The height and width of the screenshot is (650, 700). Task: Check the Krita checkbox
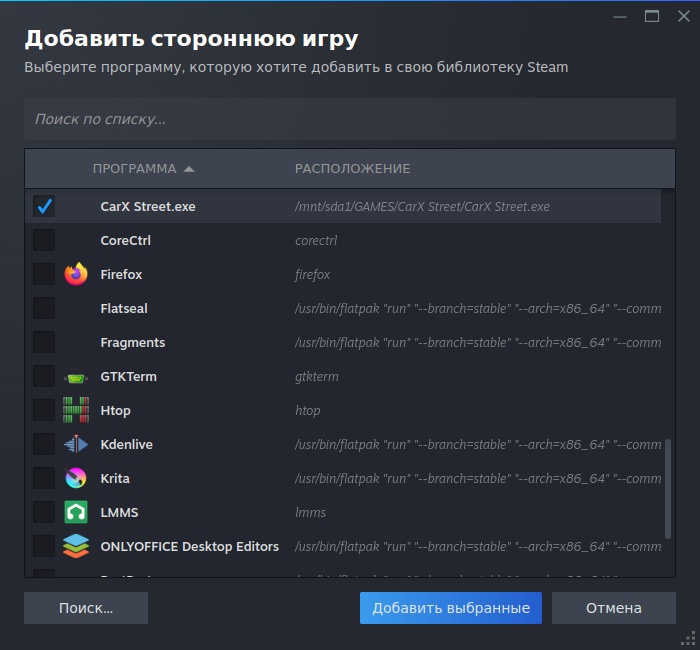pos(44,478)
